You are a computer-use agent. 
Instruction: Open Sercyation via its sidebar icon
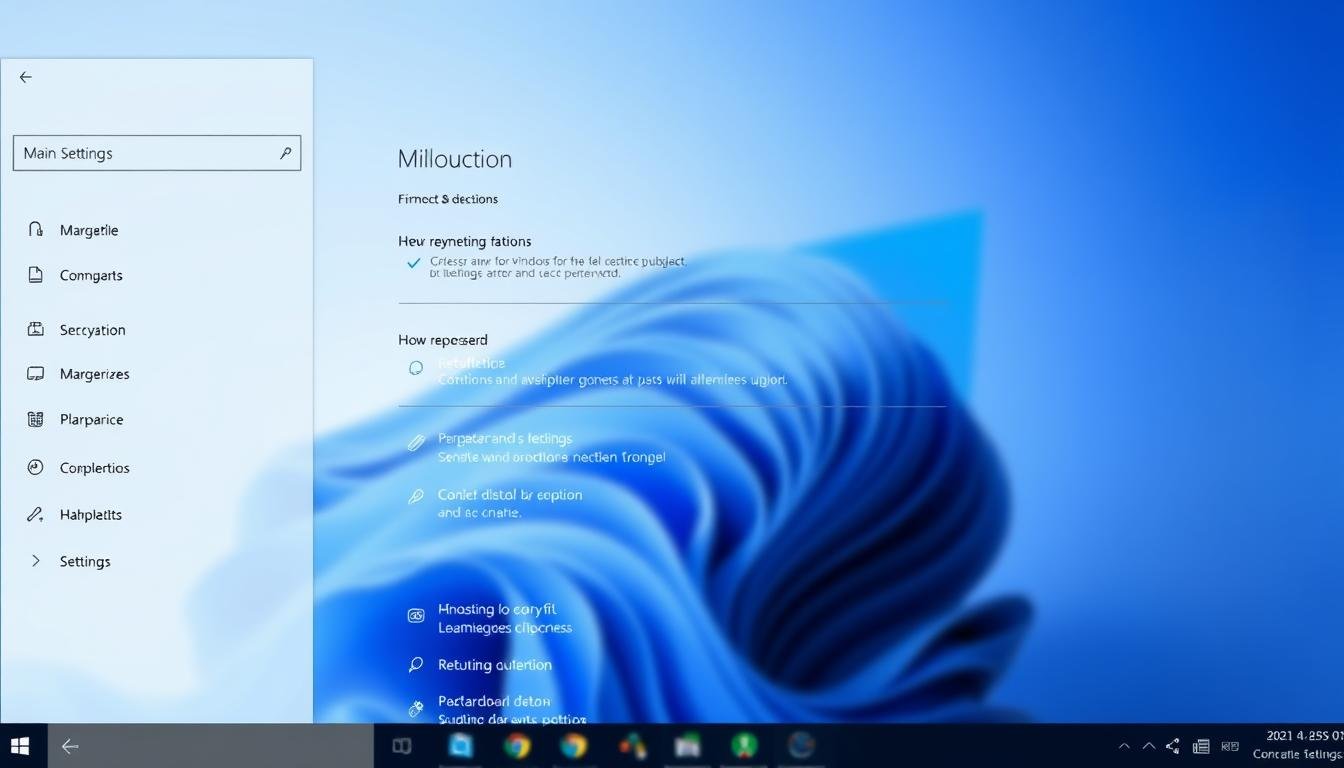click(x=35, y=329)
